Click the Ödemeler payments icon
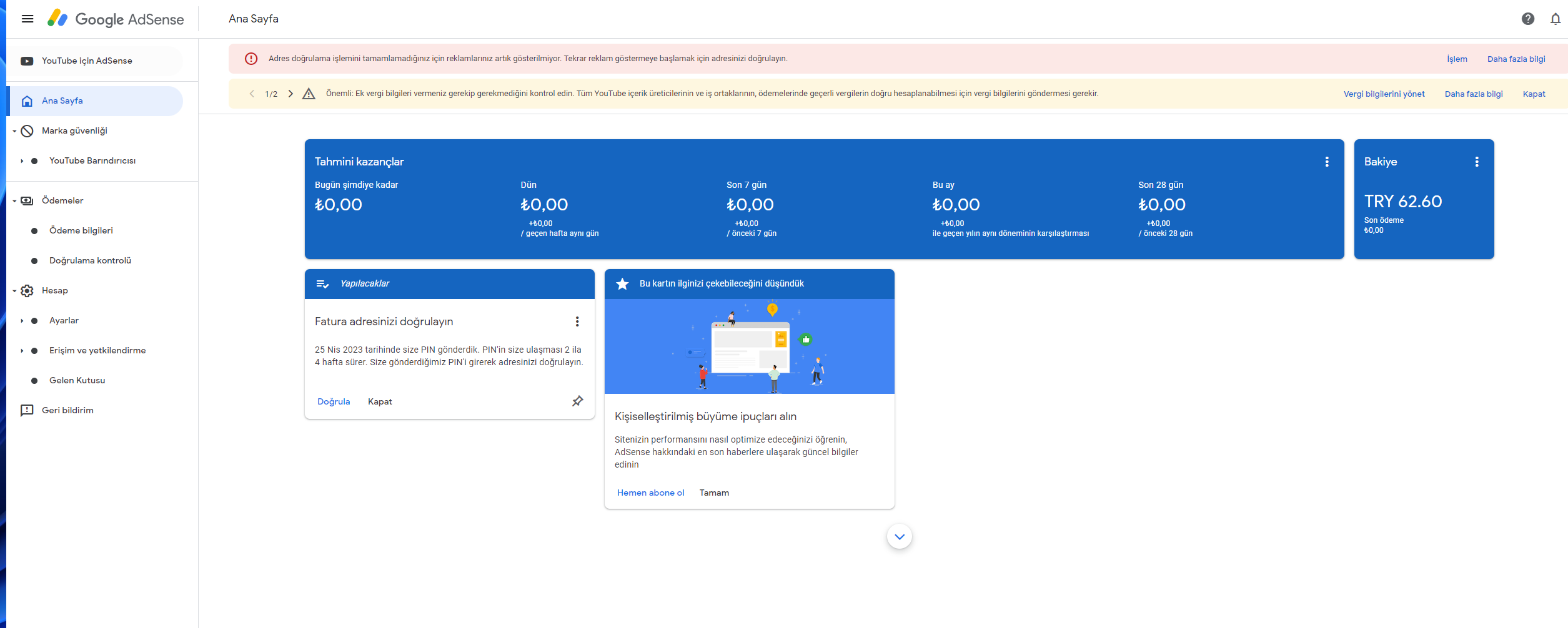The image size is (1568, 628). [x=27, y=201]
